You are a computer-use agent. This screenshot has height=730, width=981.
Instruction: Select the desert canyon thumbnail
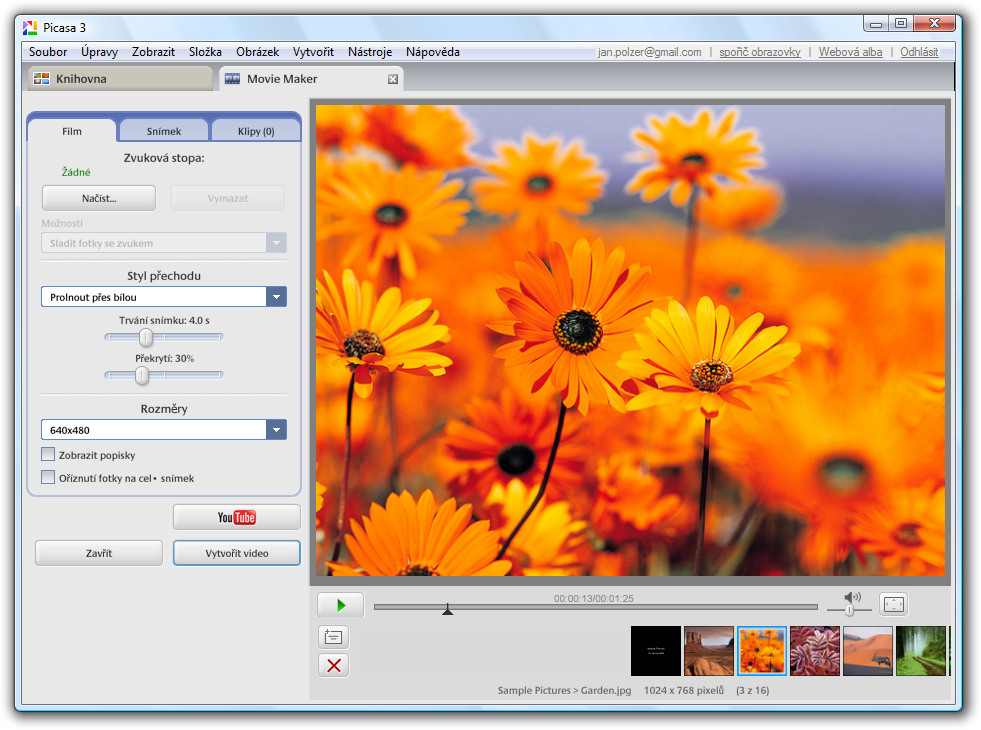coord(709,651)
